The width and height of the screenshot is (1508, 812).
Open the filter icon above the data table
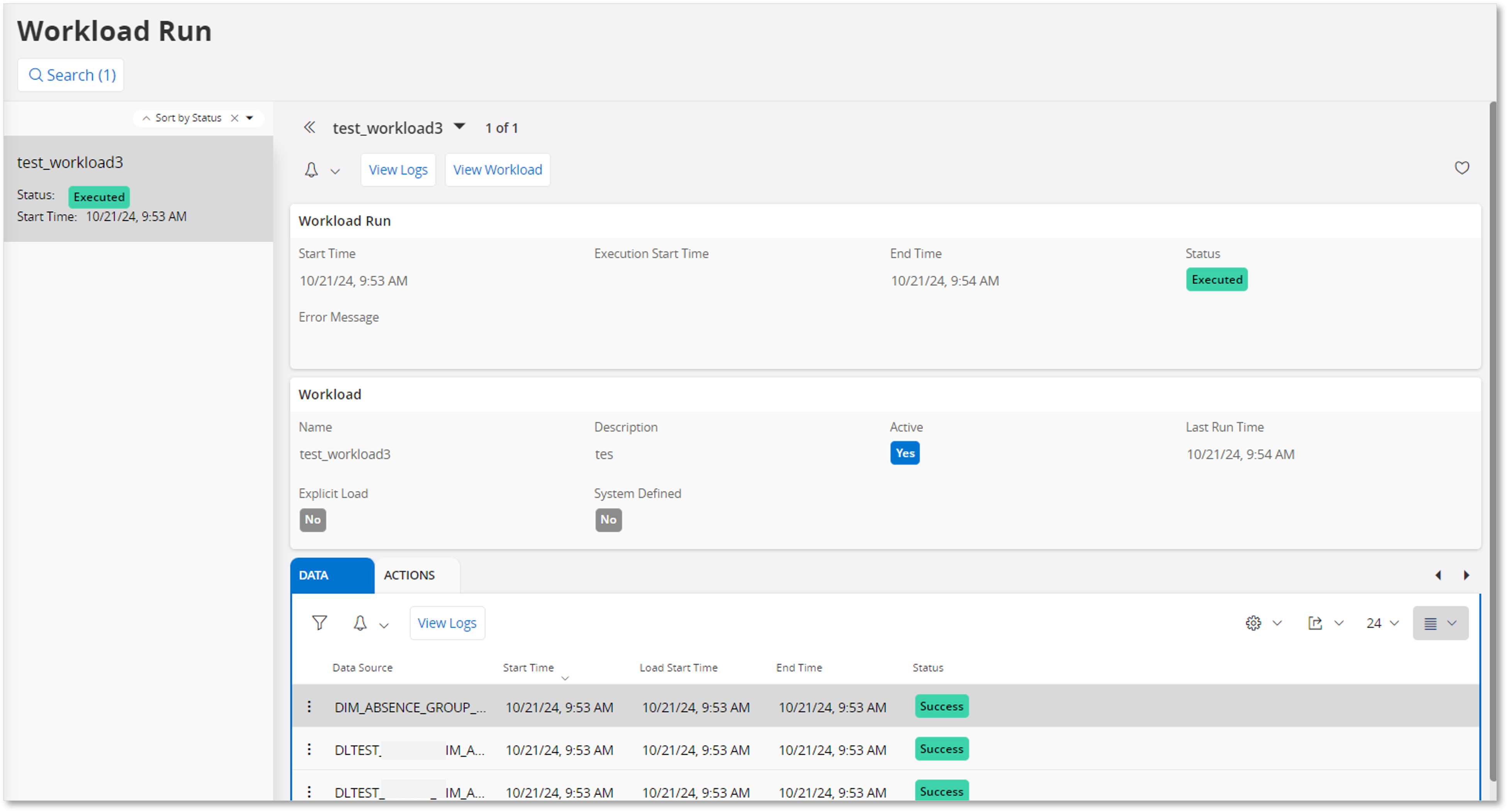pos(319,622)
